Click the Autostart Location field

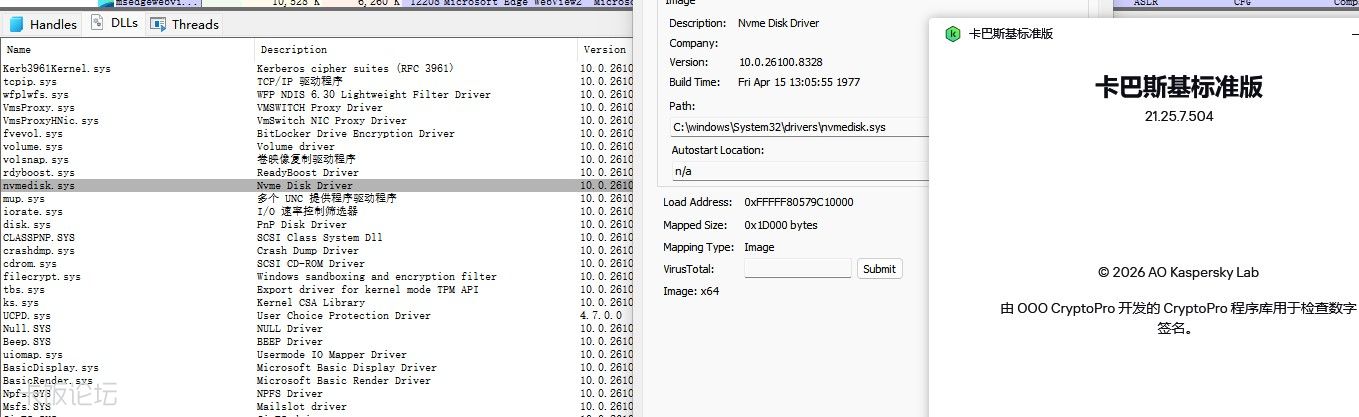[x=799, y=171]
